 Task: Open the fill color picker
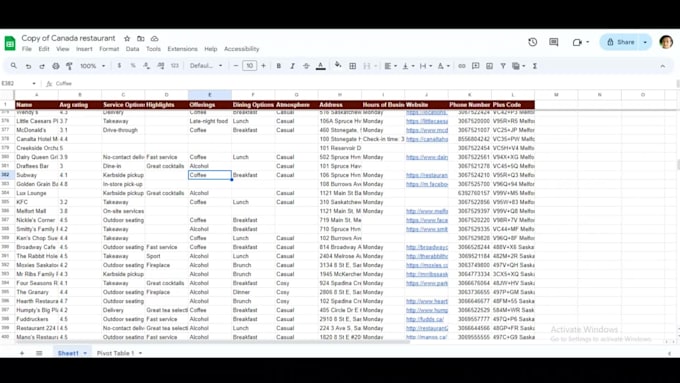[338, 65]
